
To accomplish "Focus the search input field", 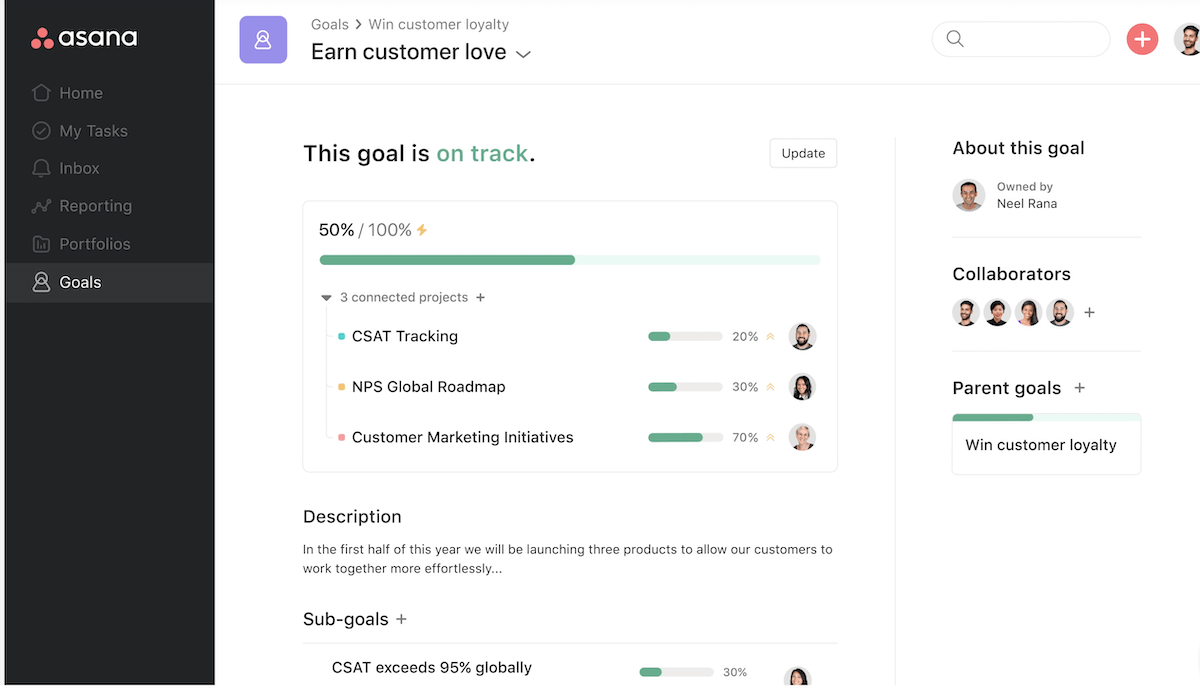I will tap(1030, 39).
